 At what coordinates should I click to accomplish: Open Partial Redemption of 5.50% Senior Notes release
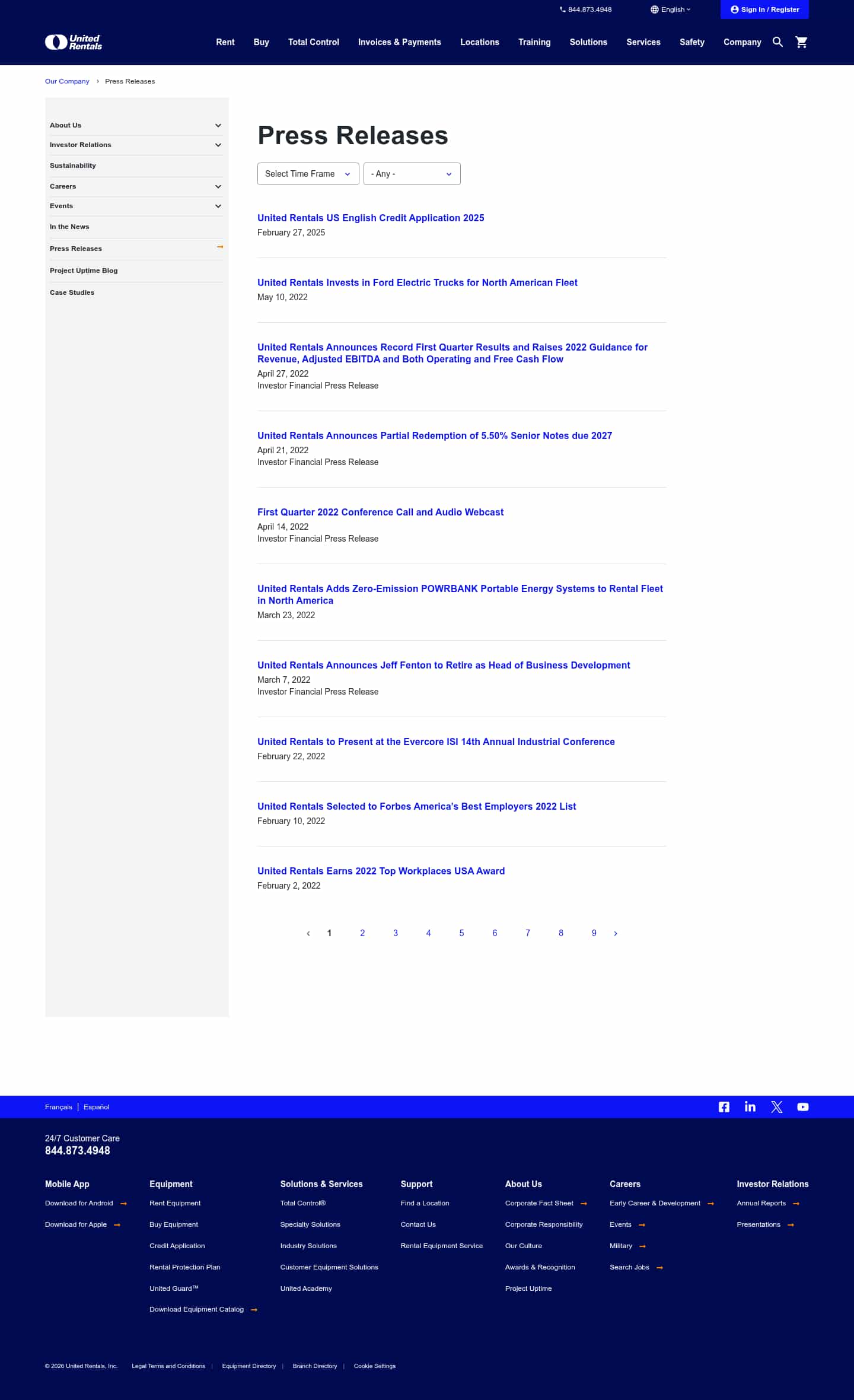click(435, 435)
